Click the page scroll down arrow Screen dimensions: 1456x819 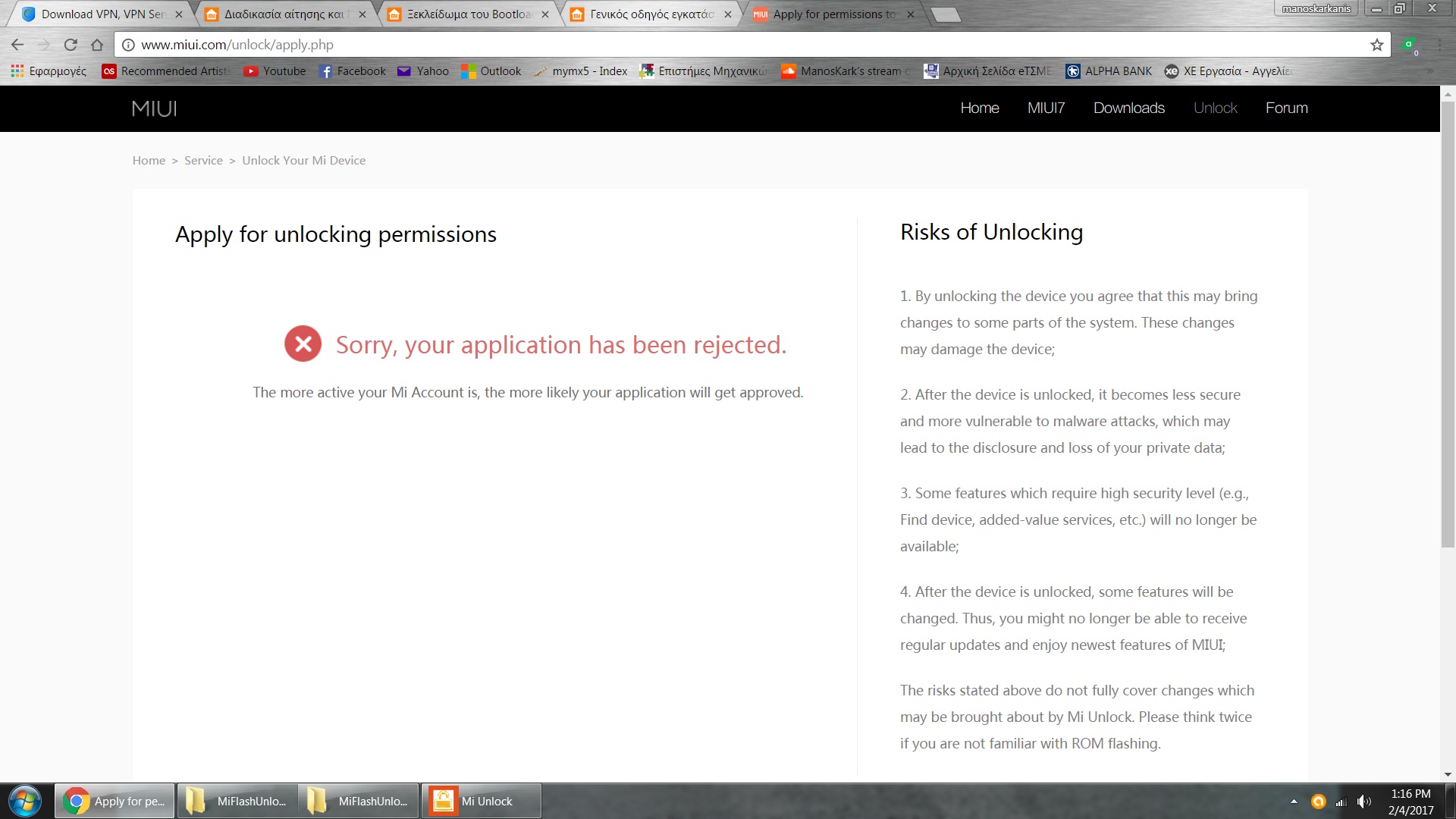[1448, 774]
